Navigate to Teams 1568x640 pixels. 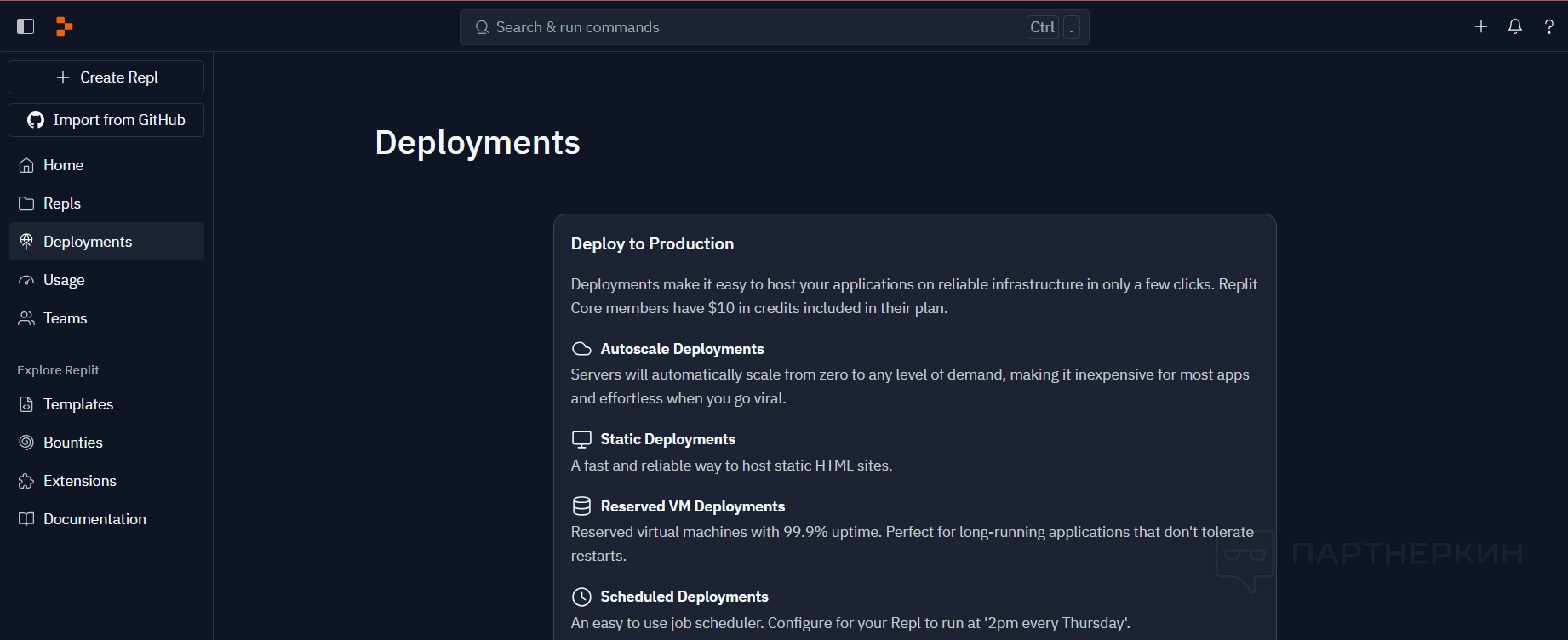pos(65,318)
